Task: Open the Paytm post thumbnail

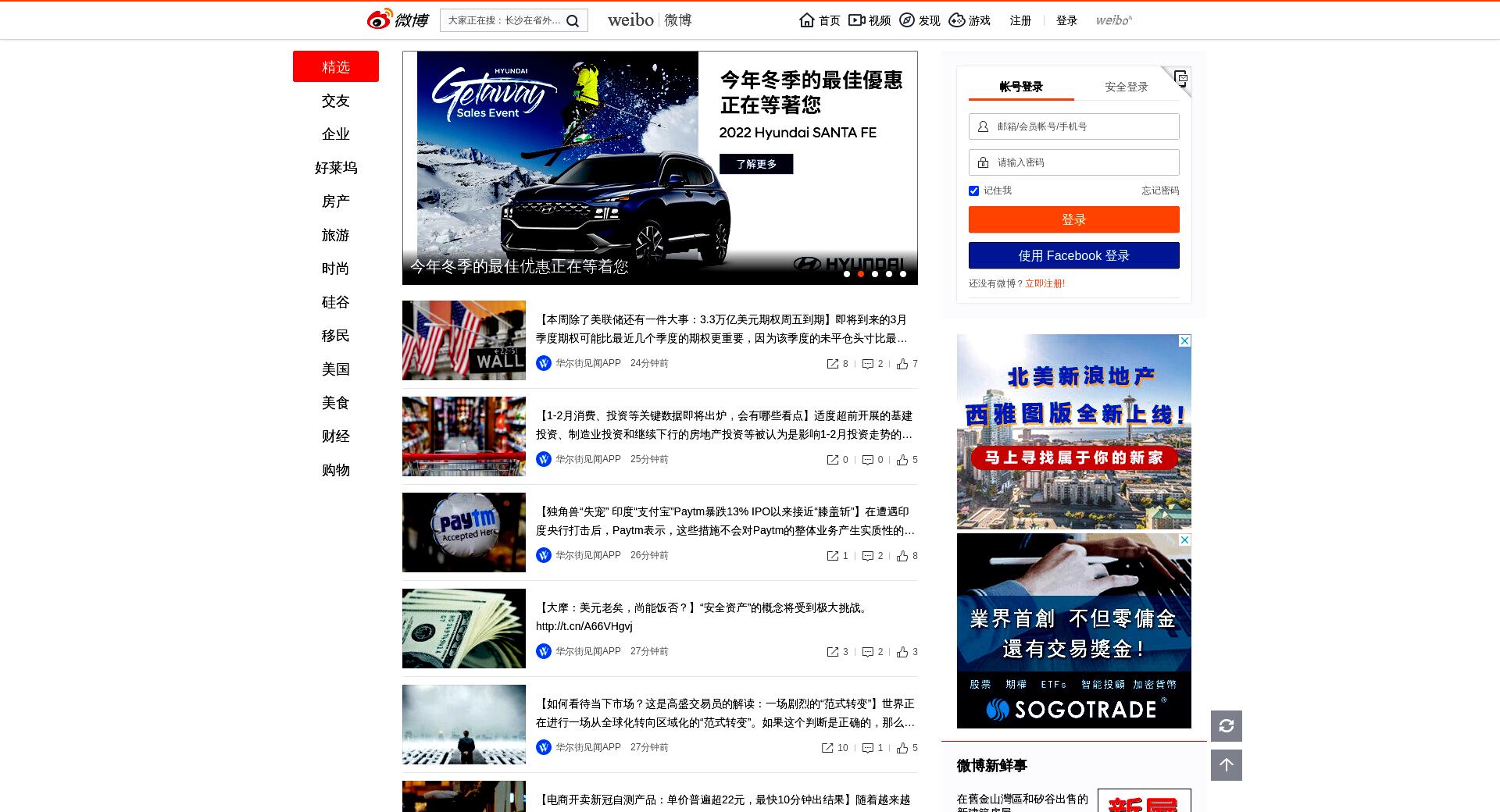Action: point(464,532)
